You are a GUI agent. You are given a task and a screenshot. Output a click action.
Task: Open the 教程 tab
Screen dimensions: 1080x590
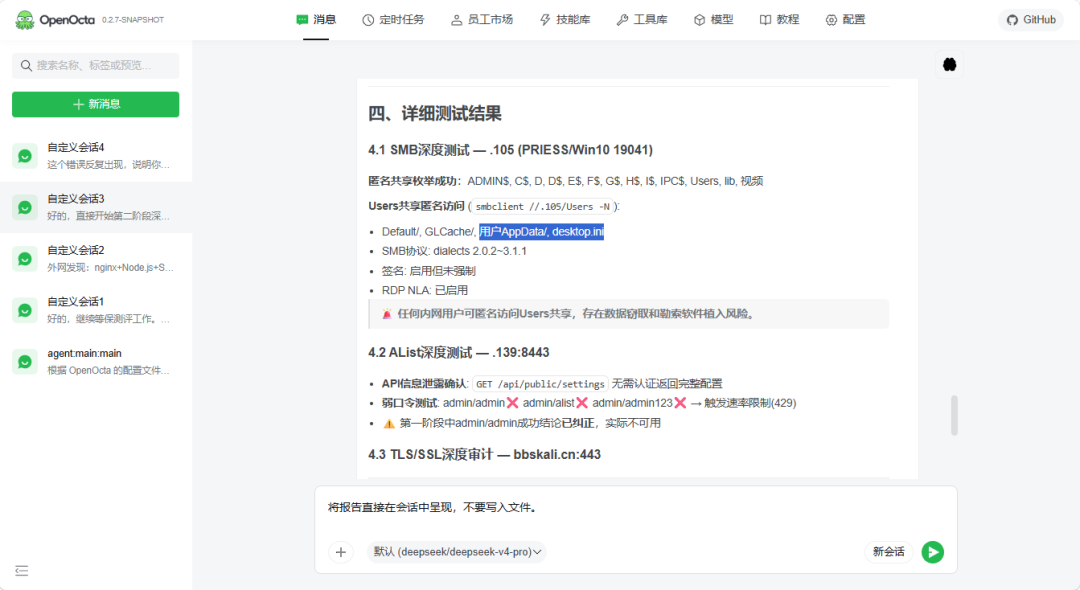tap(779, 20)
